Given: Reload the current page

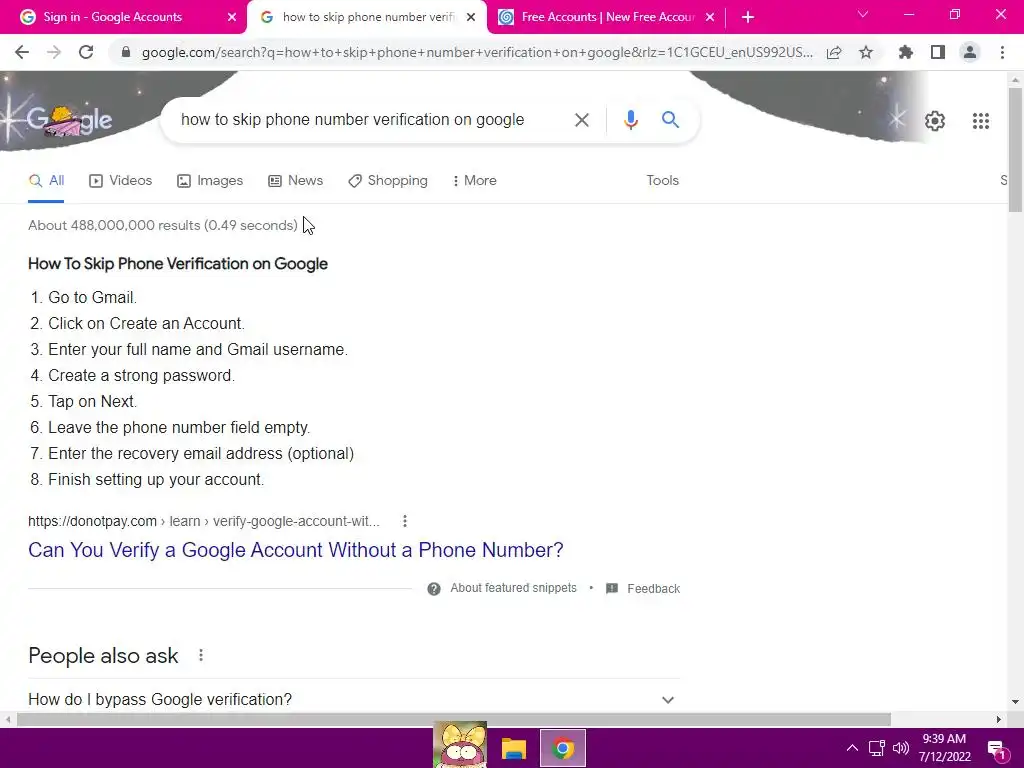Looking at the screenshot, I should point(86,52).
